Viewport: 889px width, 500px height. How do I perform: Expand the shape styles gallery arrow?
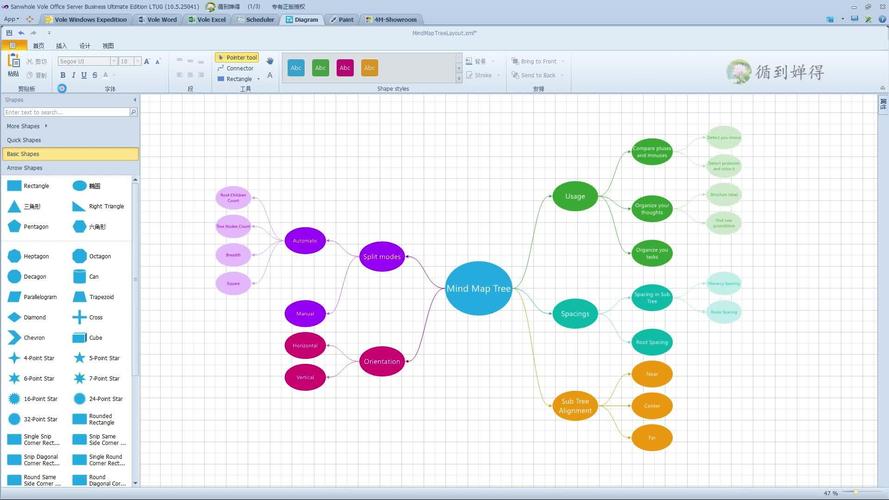click(459, 79)
